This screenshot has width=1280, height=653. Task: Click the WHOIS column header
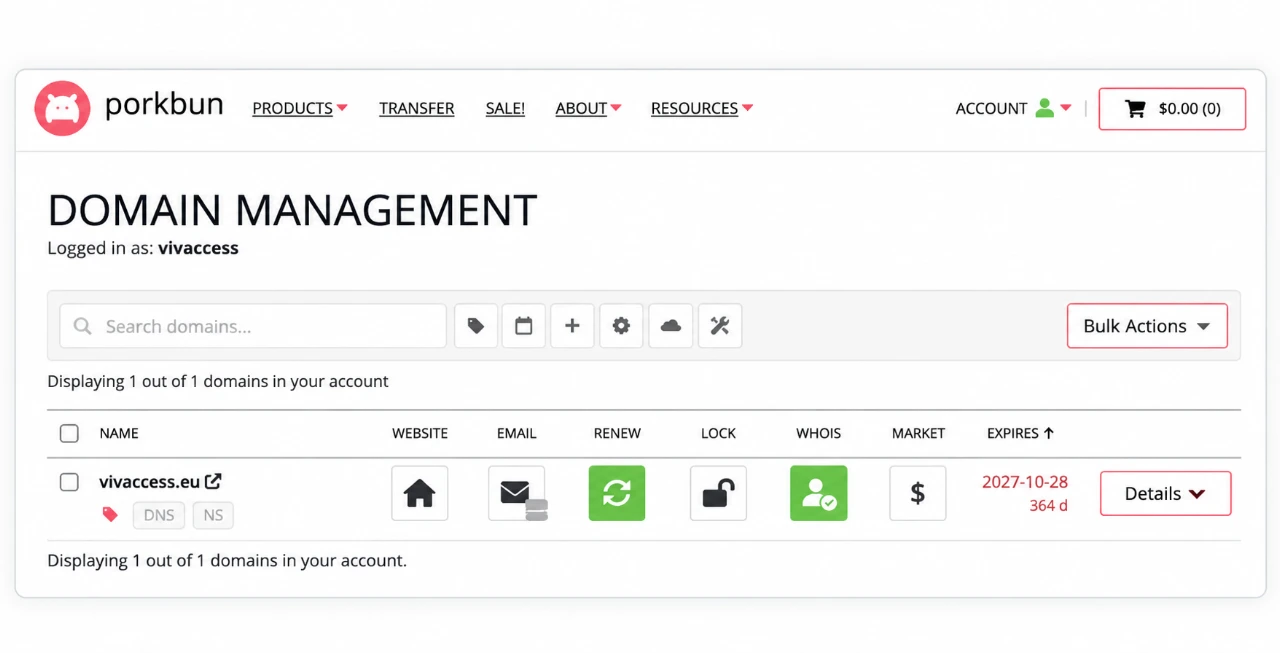pyautogui.click(x=819, y=433)
